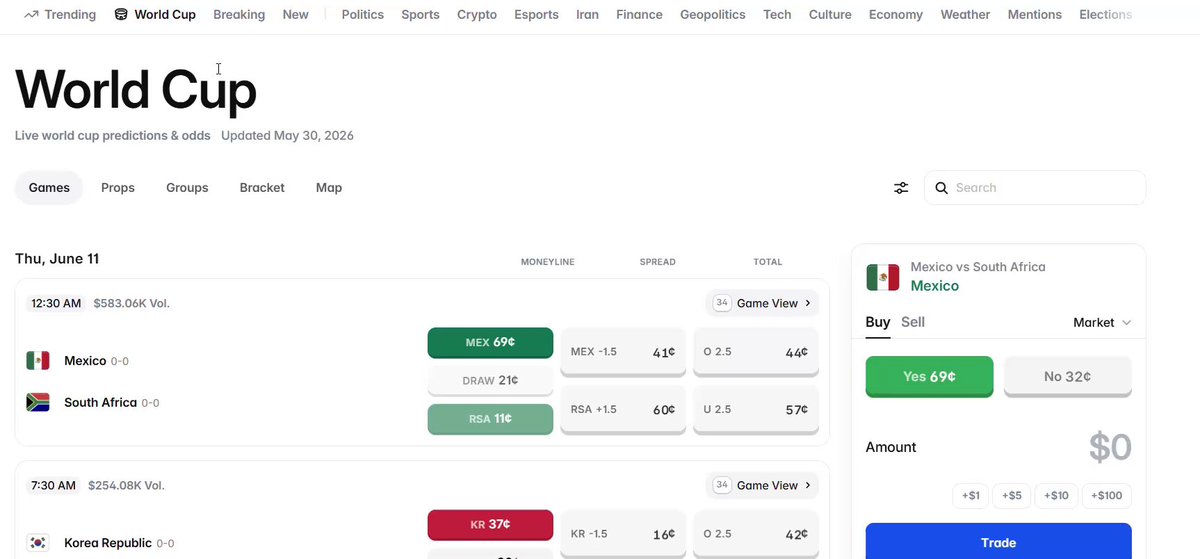Open the Weather category
Screen dimensions: 1200x559
[965, 14]
